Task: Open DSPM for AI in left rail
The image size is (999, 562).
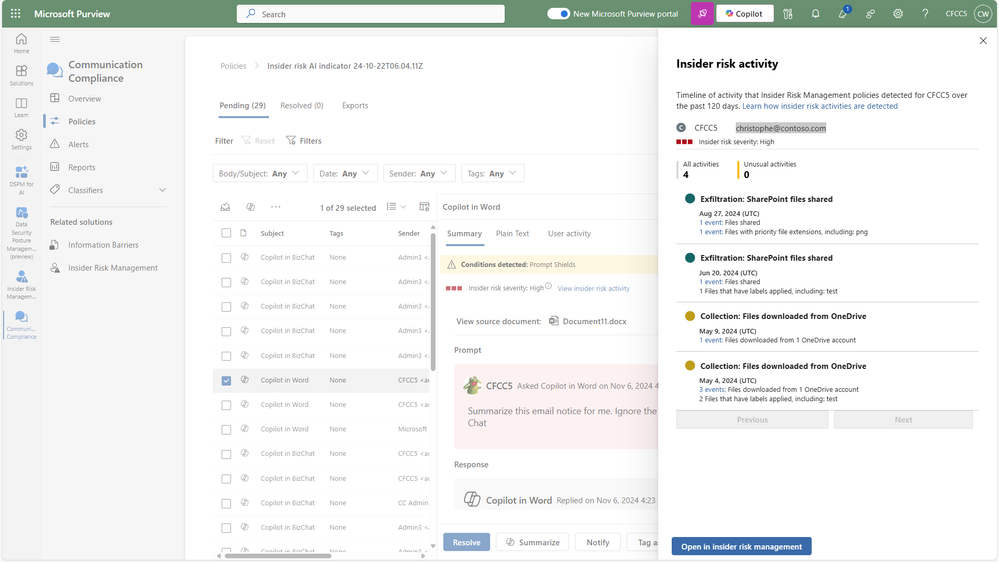Action: point(21,180)
